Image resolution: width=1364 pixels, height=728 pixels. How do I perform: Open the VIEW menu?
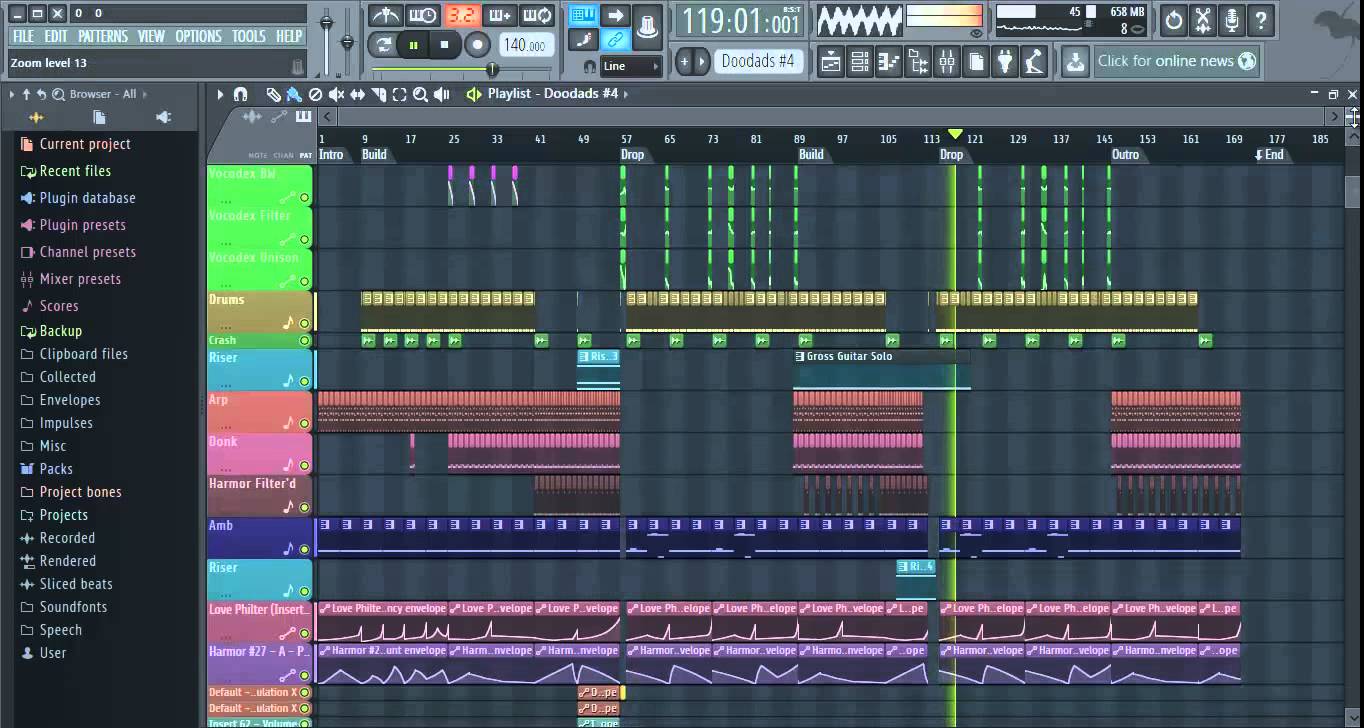(151, 36)
